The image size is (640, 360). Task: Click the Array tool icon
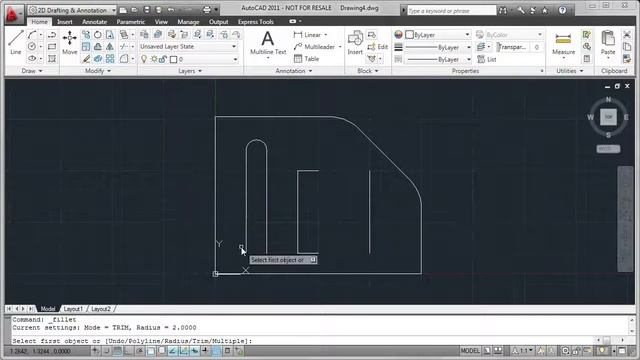point(110,58)
